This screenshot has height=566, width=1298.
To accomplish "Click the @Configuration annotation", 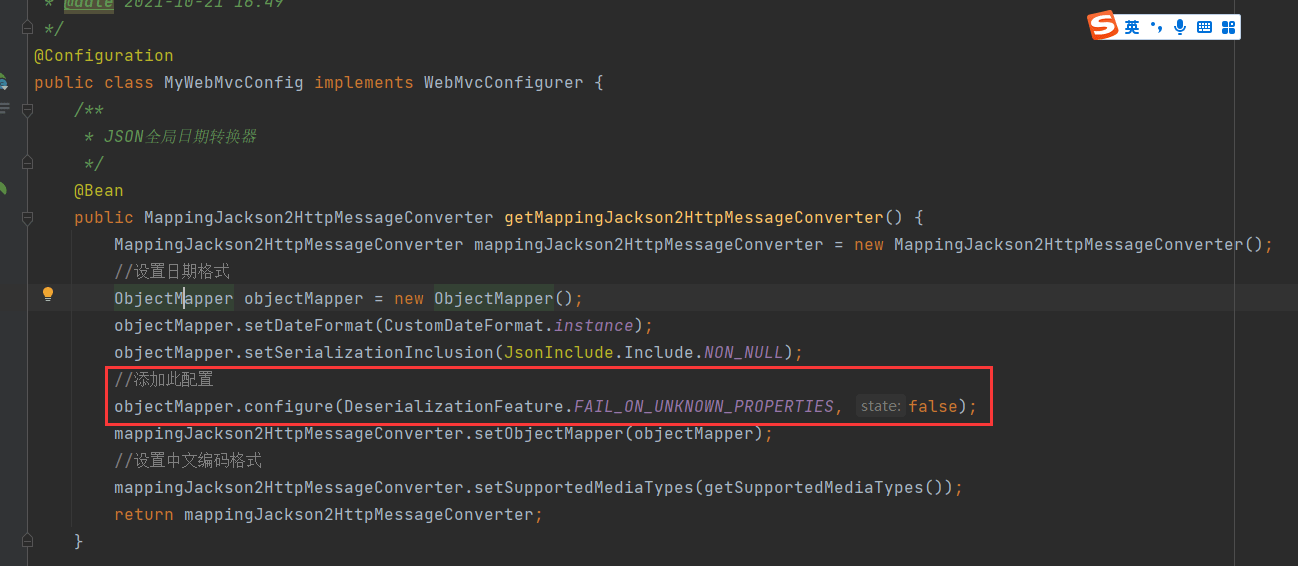I will tap(104, 56).
